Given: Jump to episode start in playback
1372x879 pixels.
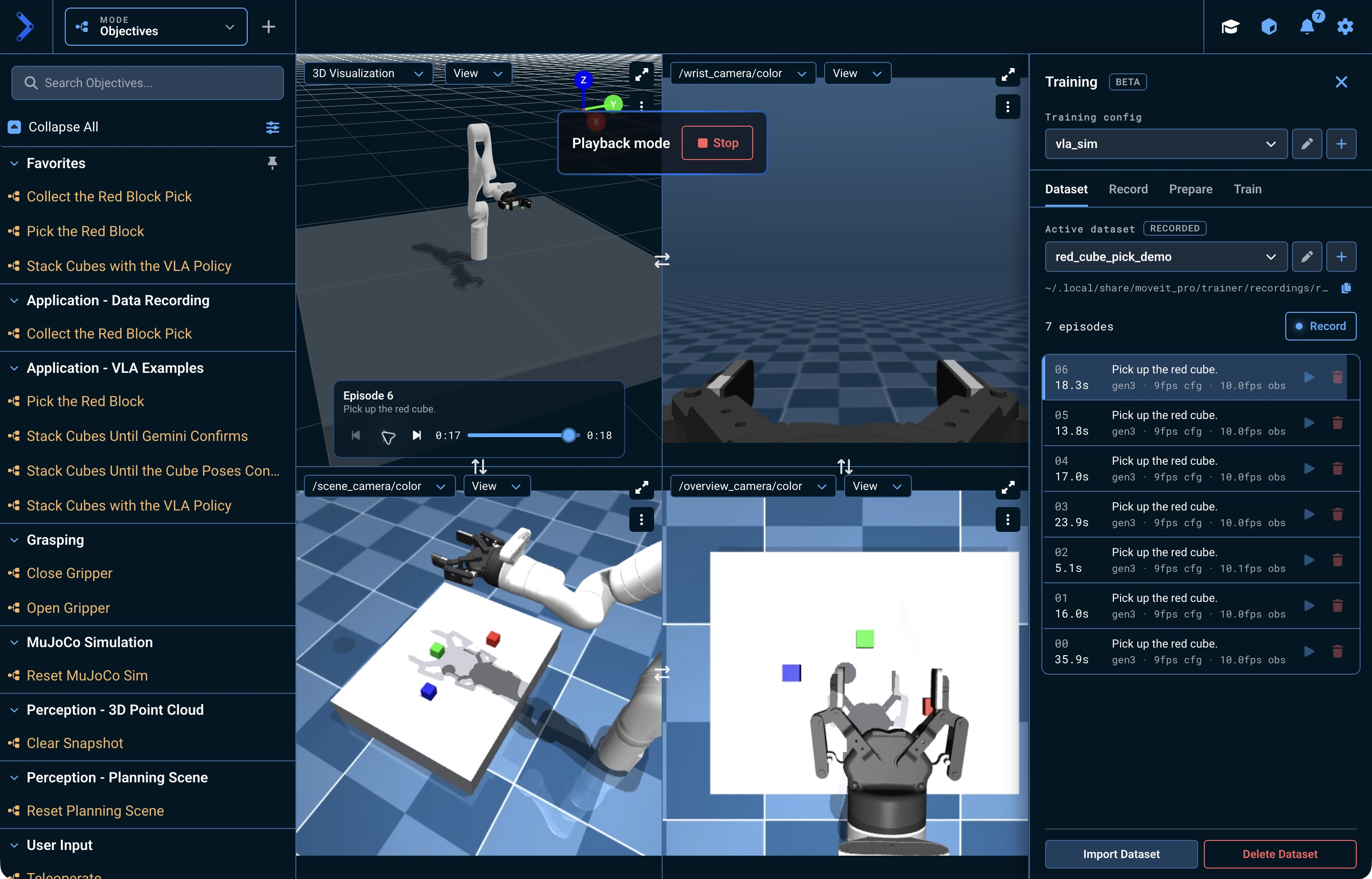Looking at the screenshot, I should coord(356,436).
